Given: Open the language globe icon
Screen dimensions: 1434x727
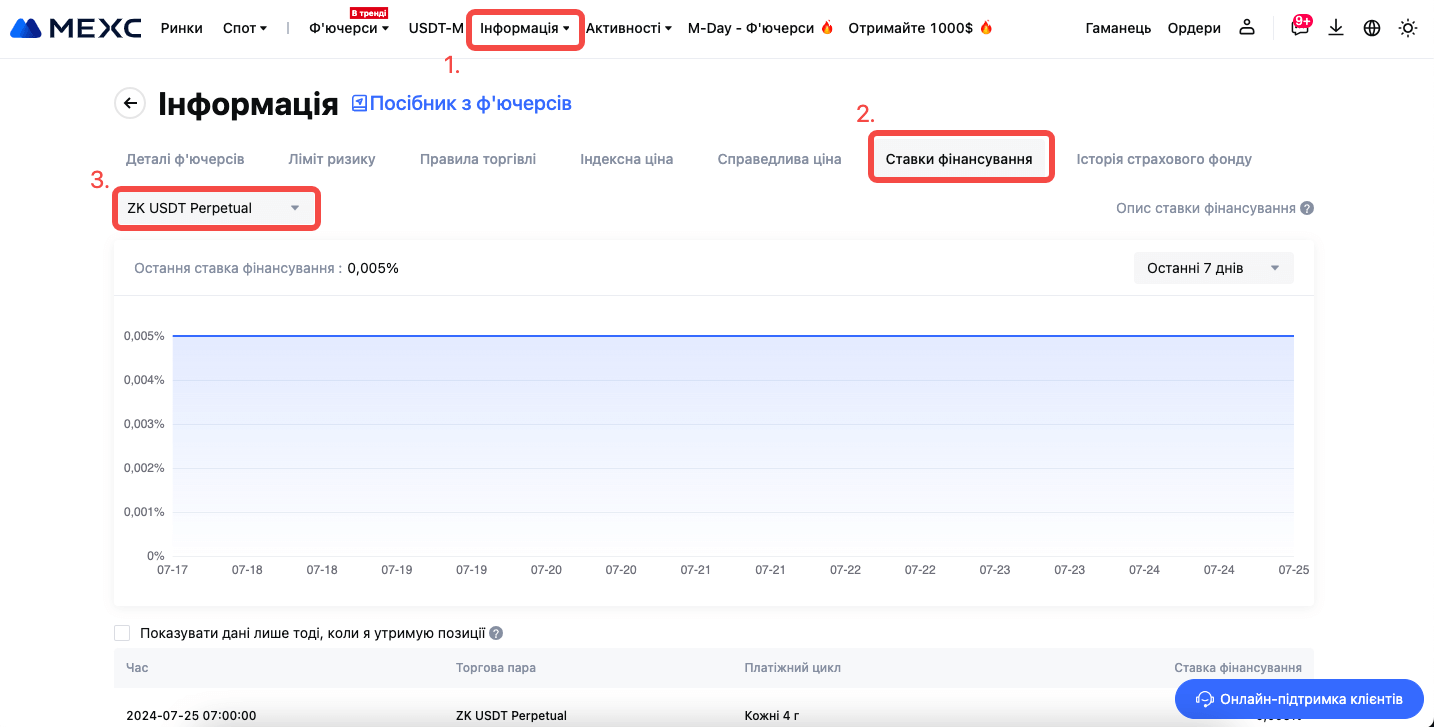Looking at the screenshot, I should tap(1372, 28).
